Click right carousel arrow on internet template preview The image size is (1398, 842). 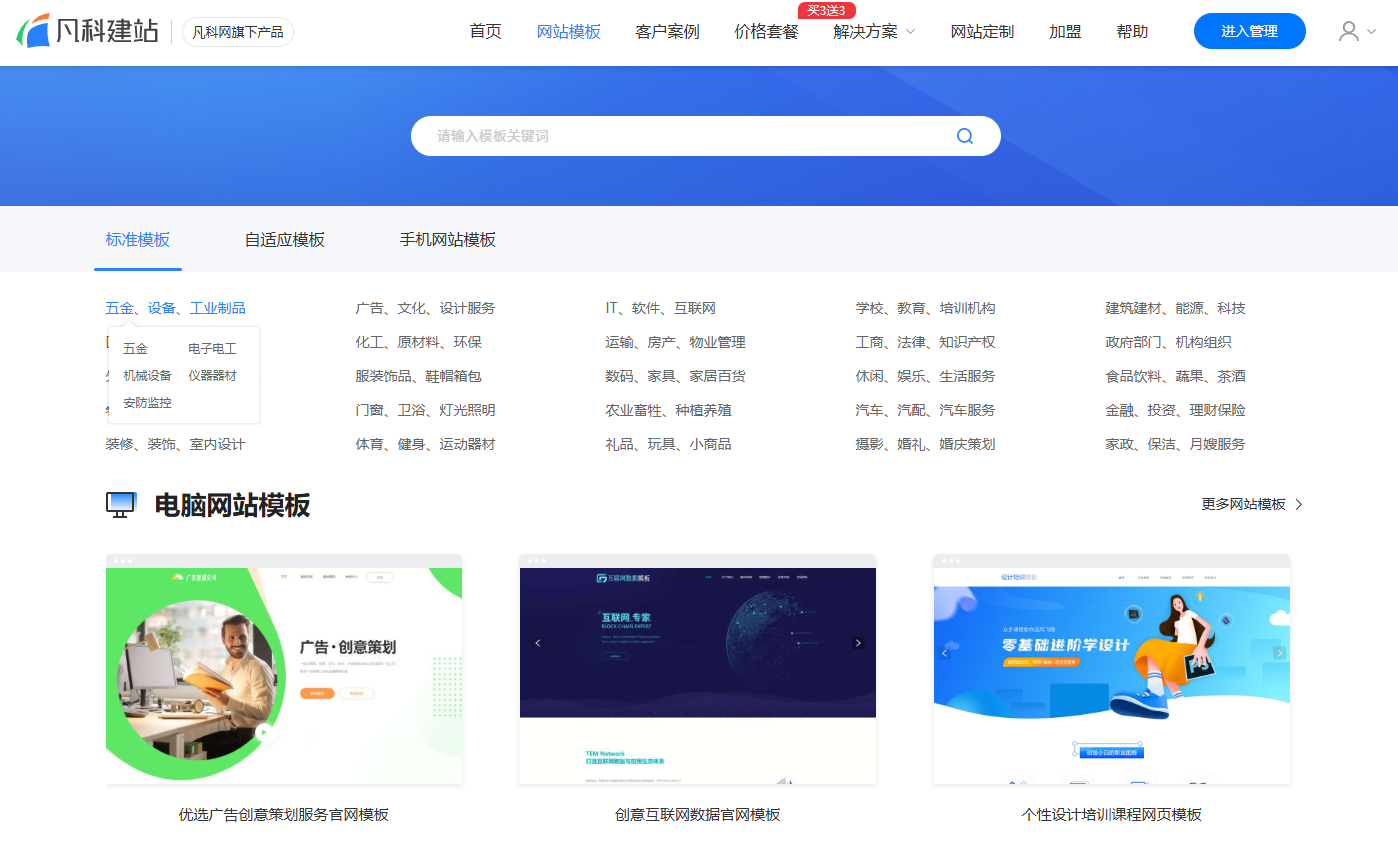pyautogui.click(x=857, y=643)
